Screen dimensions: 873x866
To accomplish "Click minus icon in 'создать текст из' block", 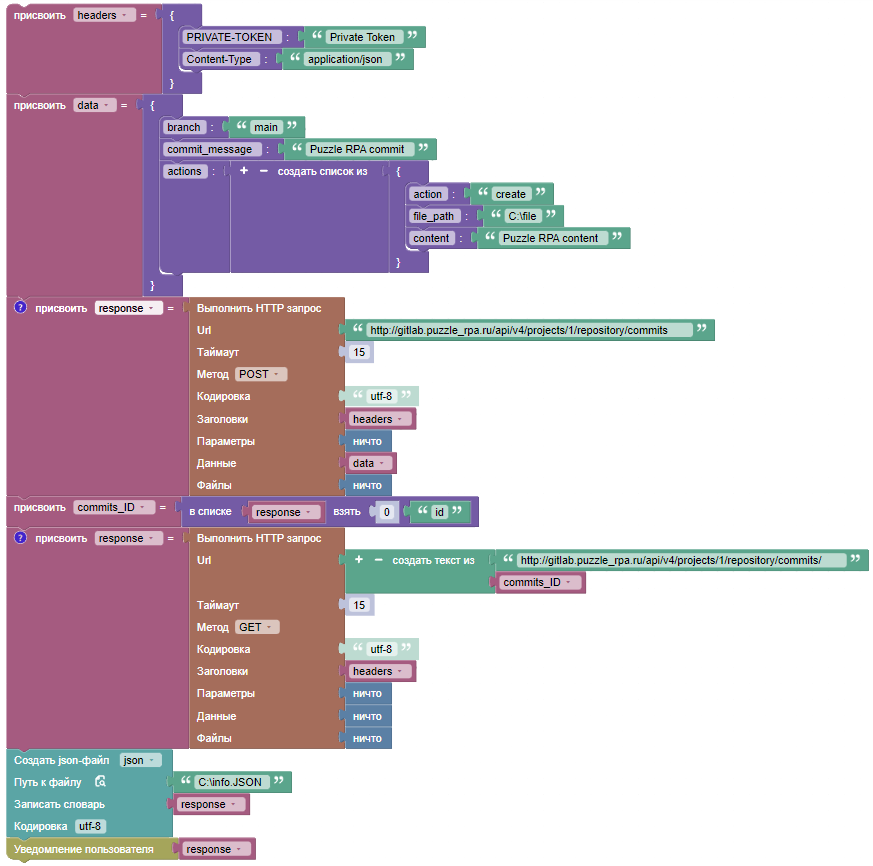I will click(379, 559).
